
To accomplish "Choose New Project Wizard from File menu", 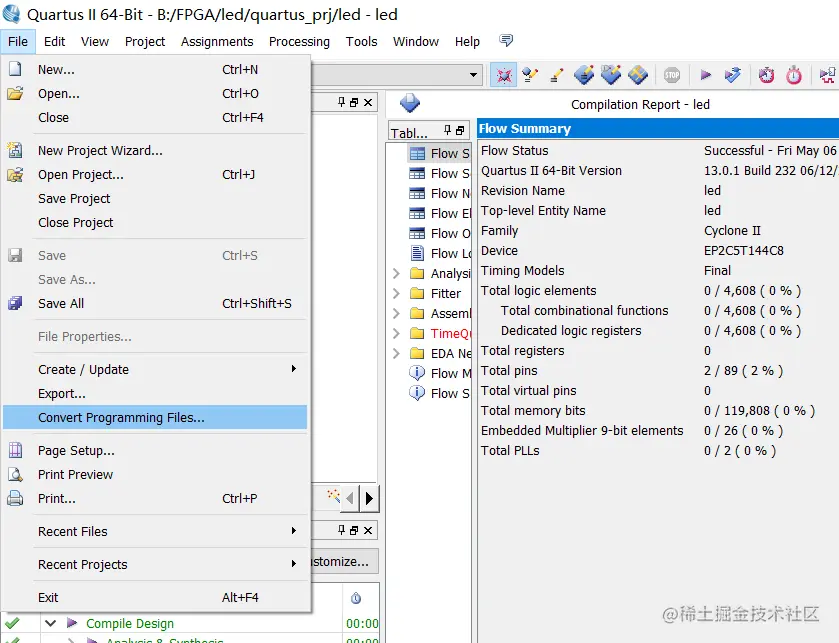I will tap(155, 150).
